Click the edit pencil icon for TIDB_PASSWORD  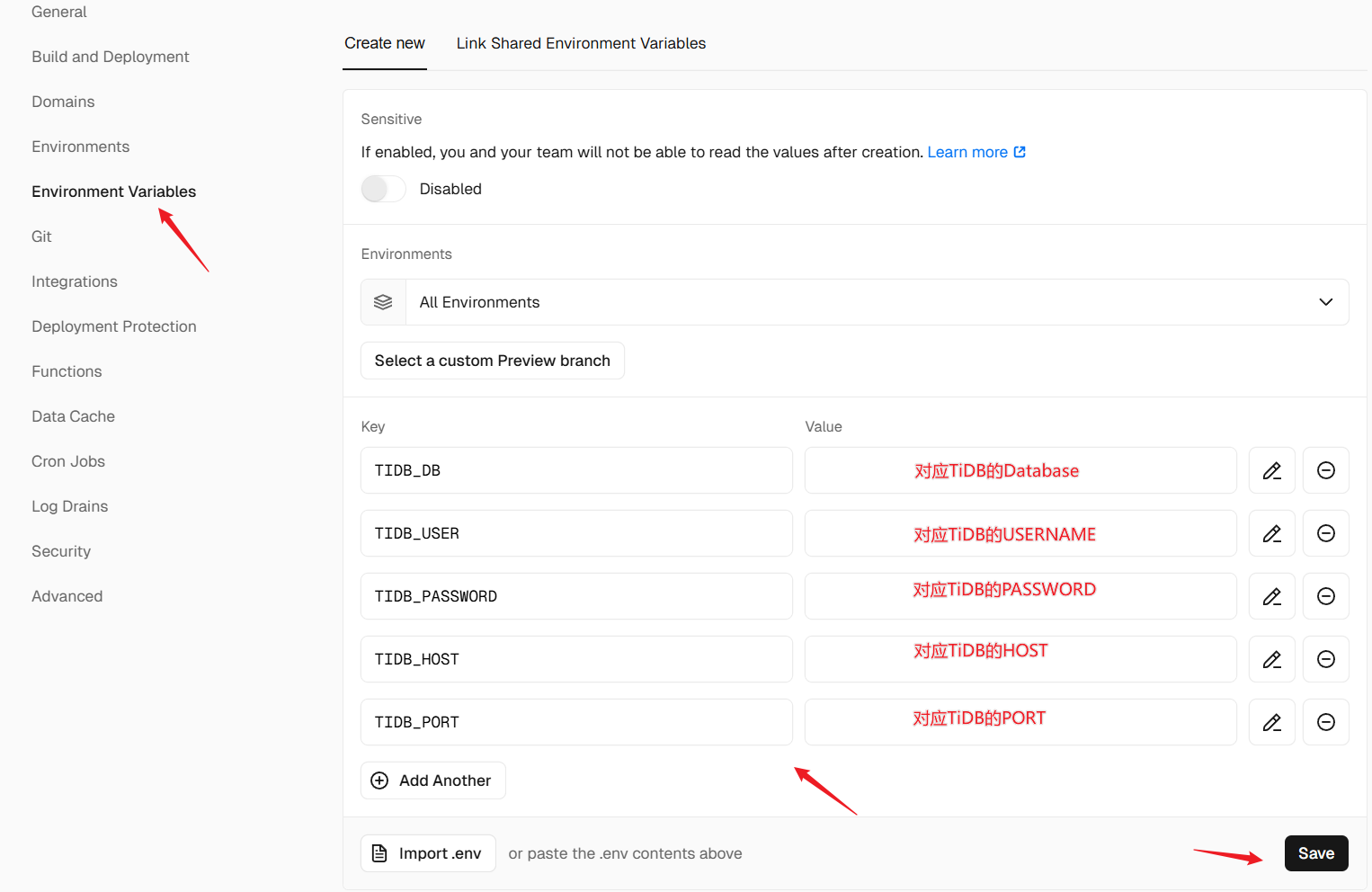point(1271,596)
